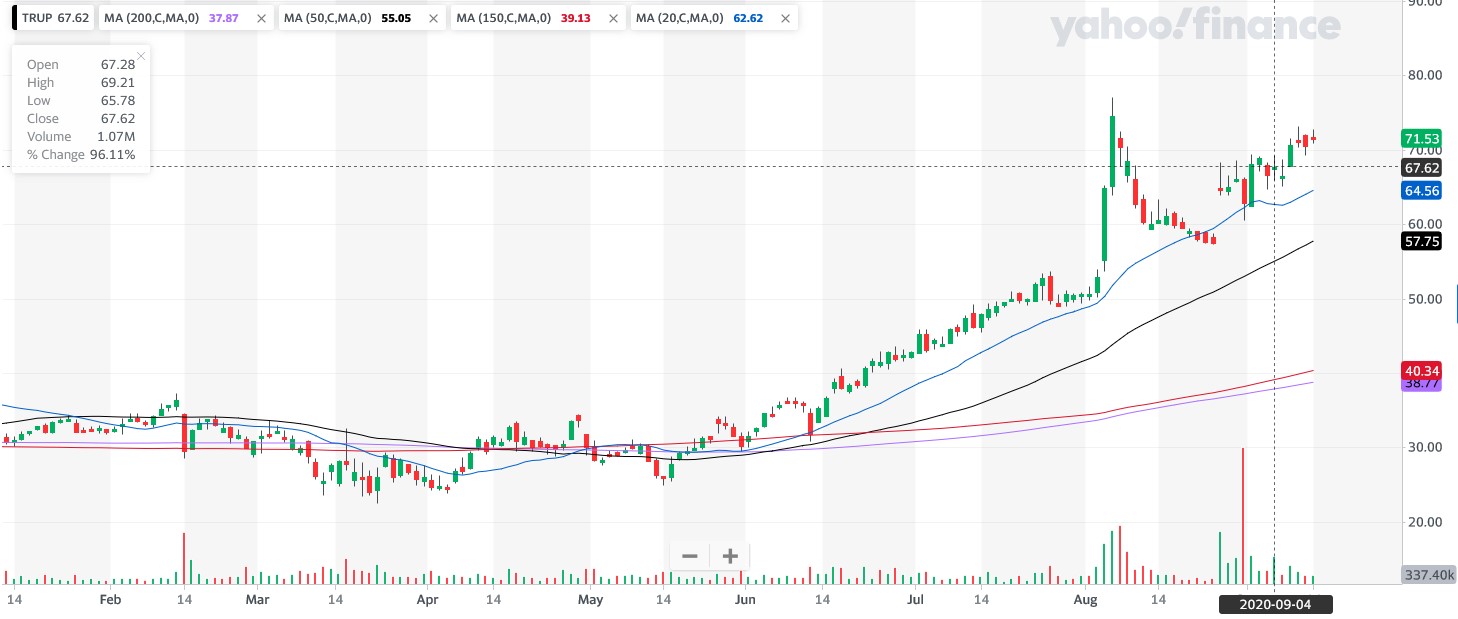The image size is (1458, 619).
Task: Remove the MA (50,C,MA,0) indicator
Action: click(434, 18)
